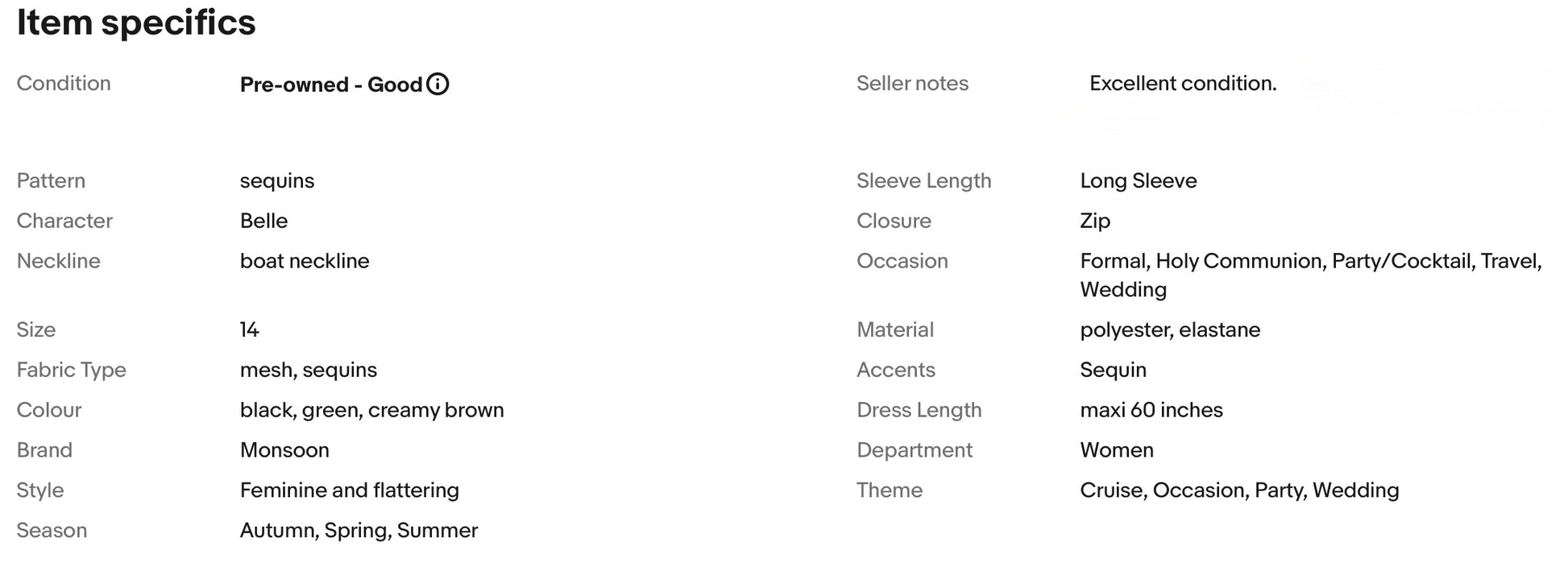The width and height of the screenshot is (1568, 571).
Task: Click the Sequin accents value
Action: point(1113,370)
